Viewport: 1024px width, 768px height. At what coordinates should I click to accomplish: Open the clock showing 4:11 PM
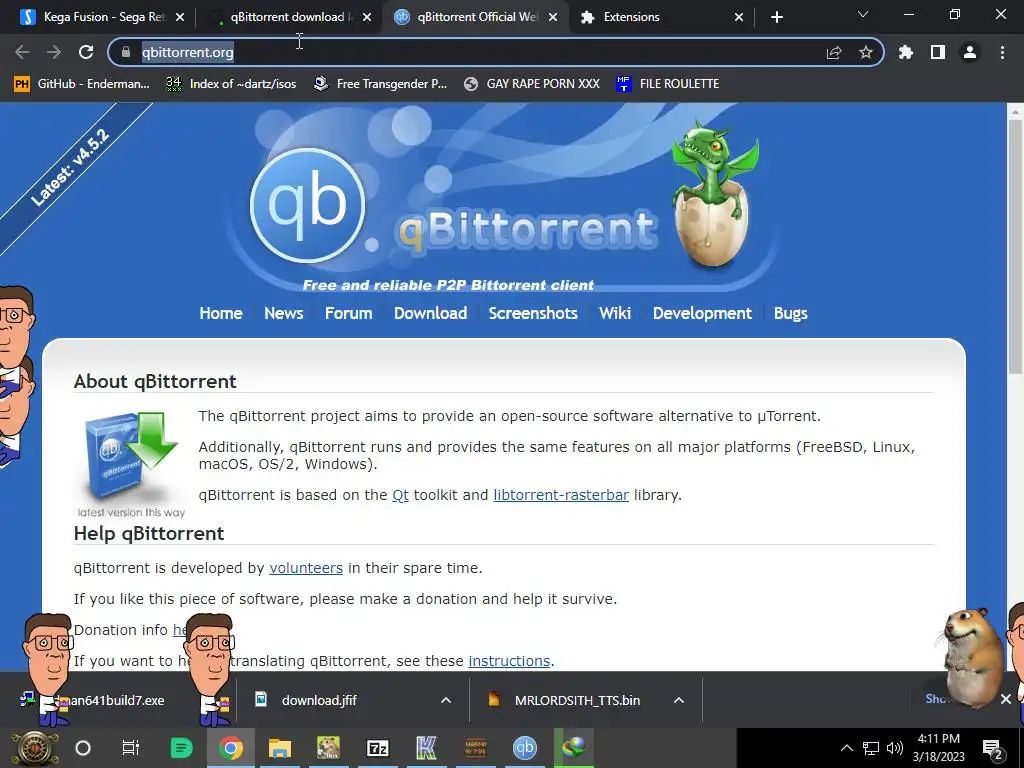938,748
